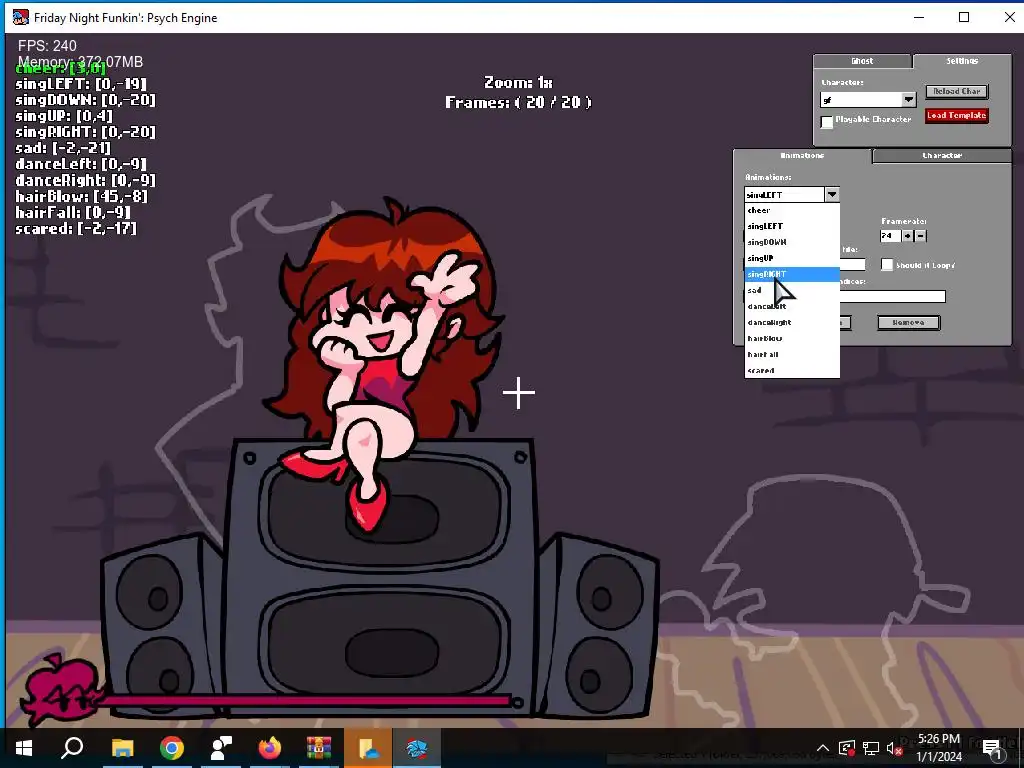Image resolution: width=1024 pixels, height=768 pixels.
Task: Open the network status tray icon
Action: [871, 748]
